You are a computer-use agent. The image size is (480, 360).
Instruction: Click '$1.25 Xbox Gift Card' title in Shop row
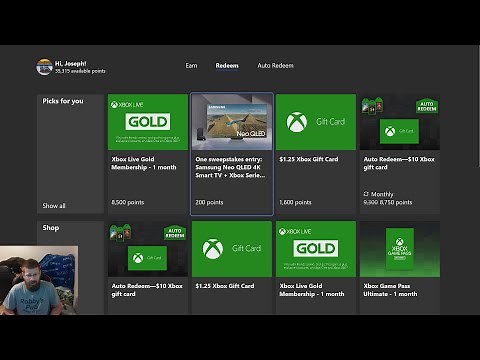point(225,286)
